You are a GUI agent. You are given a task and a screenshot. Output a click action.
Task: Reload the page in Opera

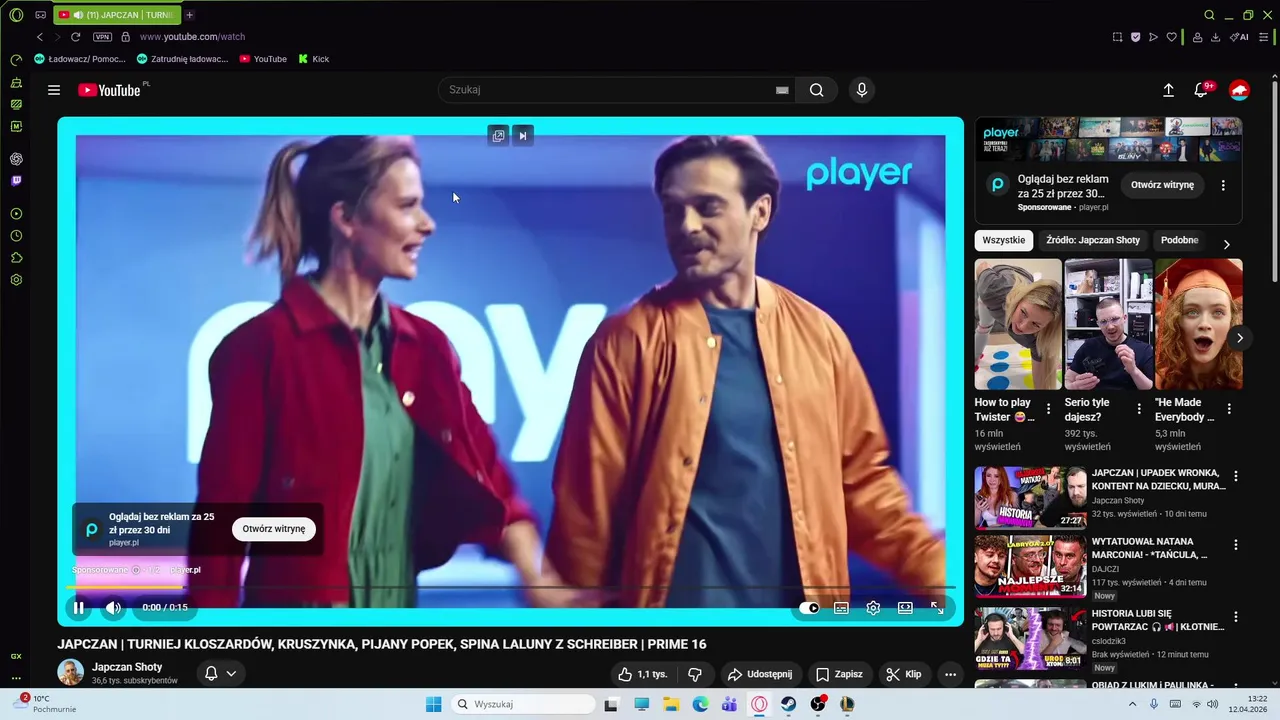click(75, 37)
